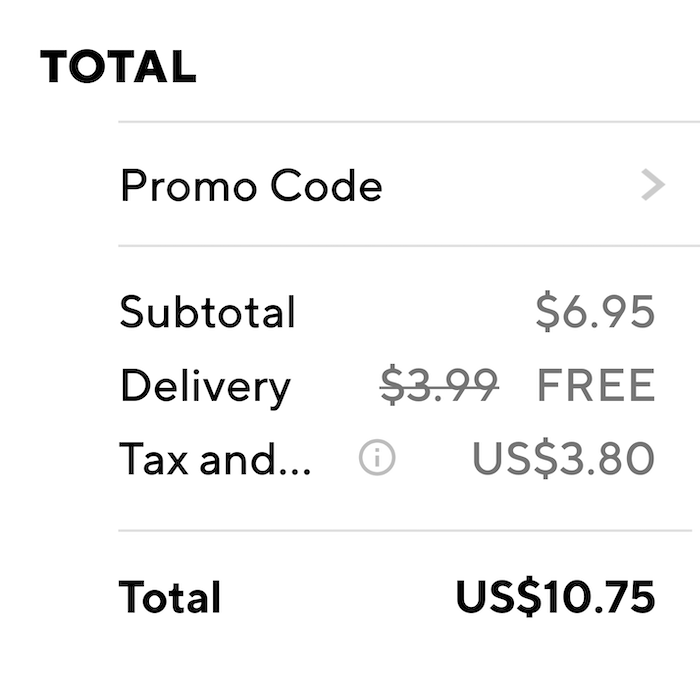Select the $6.95 subtotal amount
The height and width of the screenshot is (700, 700).
[x=595, y=311]
